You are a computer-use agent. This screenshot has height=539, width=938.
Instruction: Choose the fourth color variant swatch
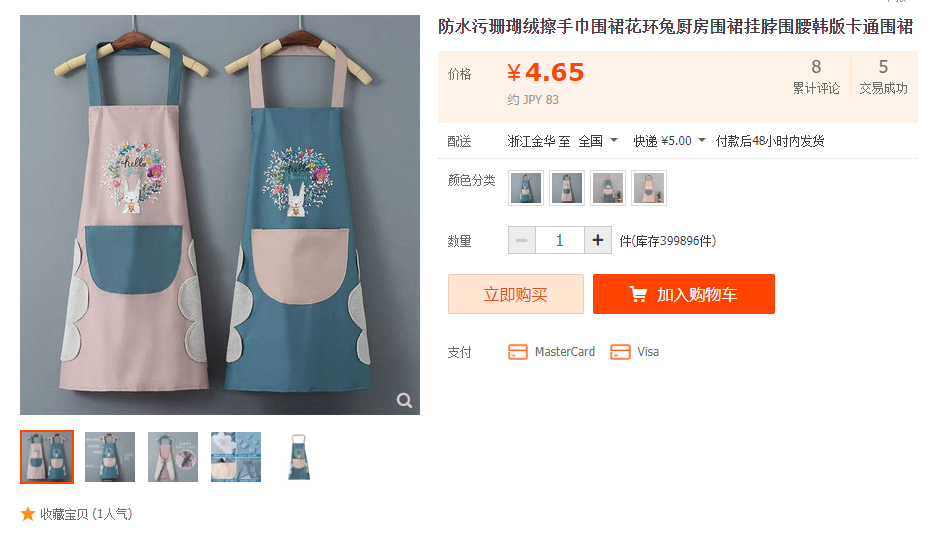pos(649,188)
